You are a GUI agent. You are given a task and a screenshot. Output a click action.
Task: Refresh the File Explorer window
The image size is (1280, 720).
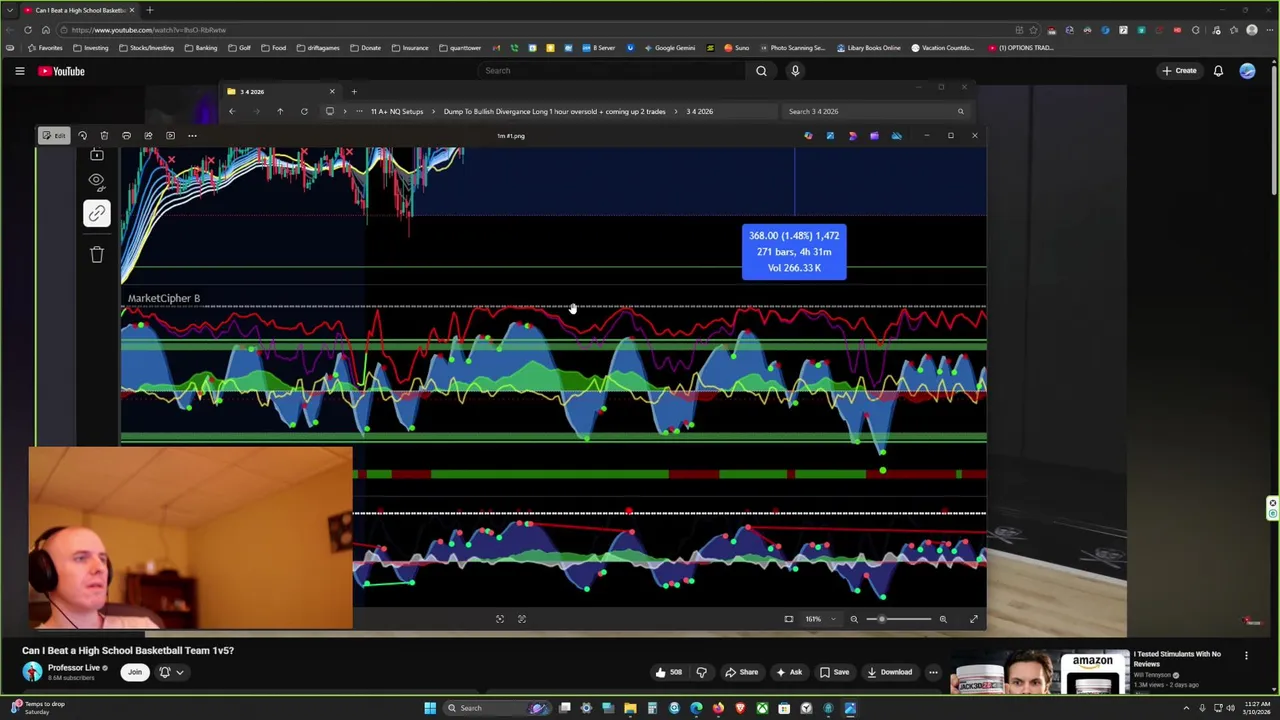304,111
